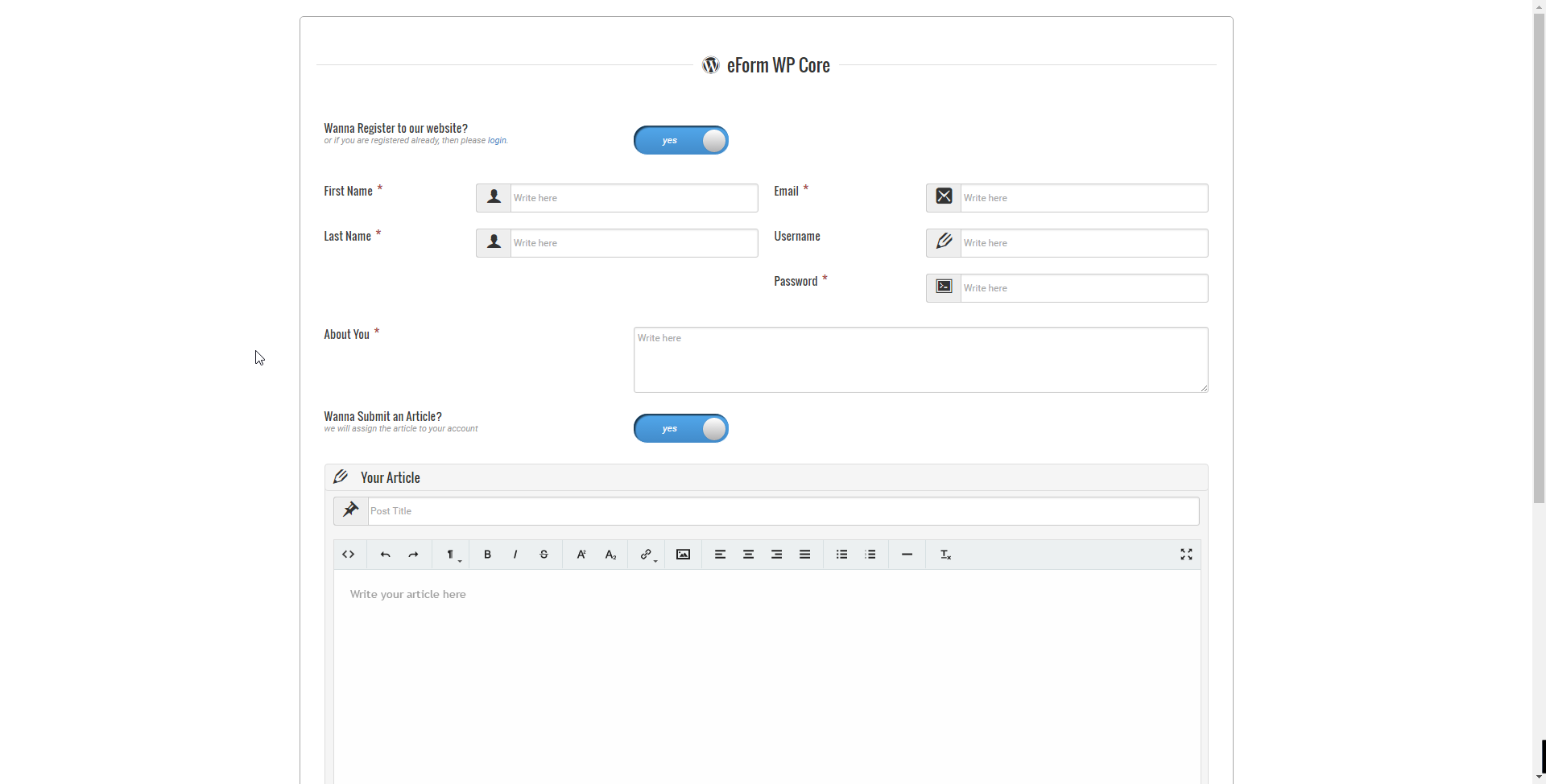Click into the First Name field
This screenshot has height=784, width=1546.
[x=634, y=198]
